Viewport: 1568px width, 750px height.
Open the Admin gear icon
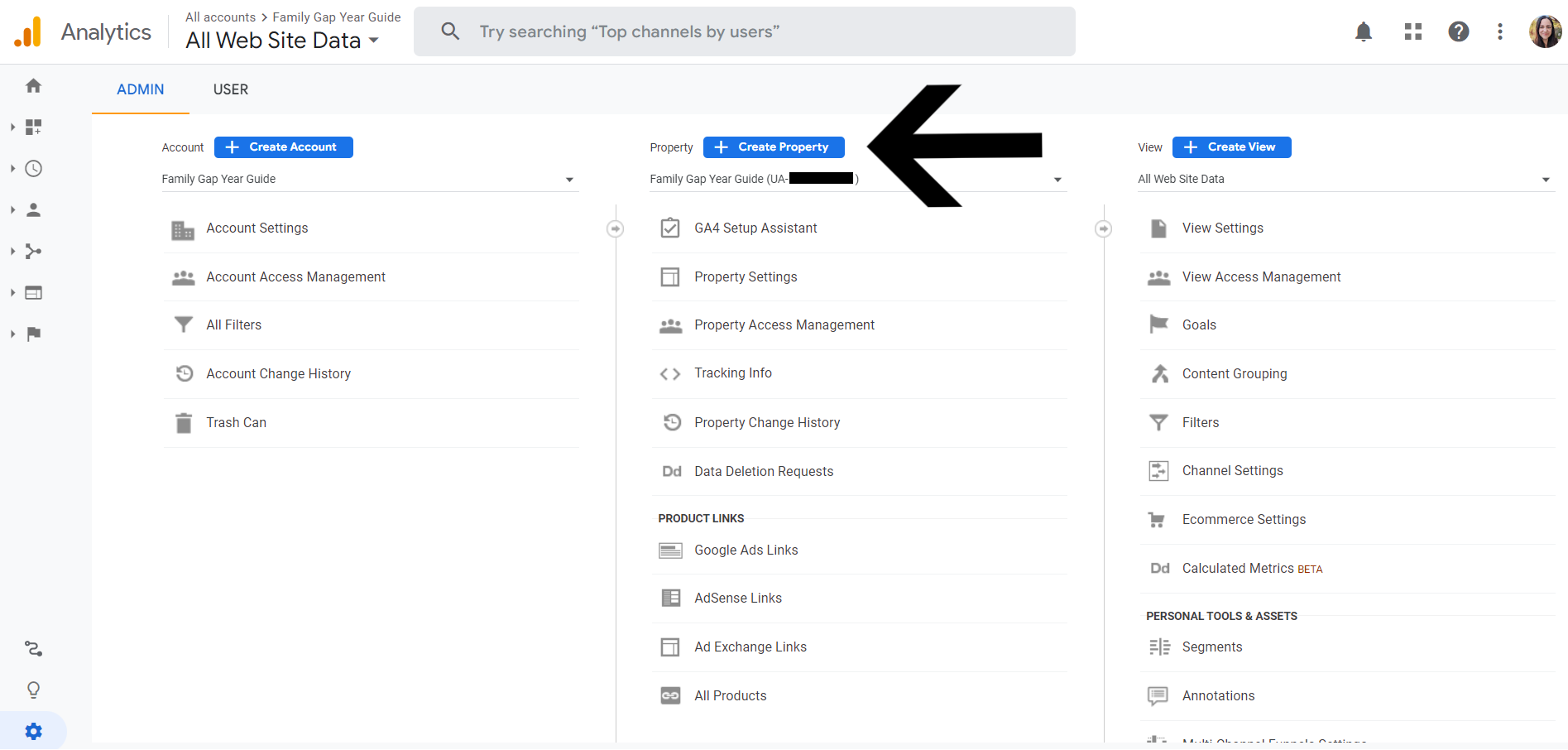(33, 731)
